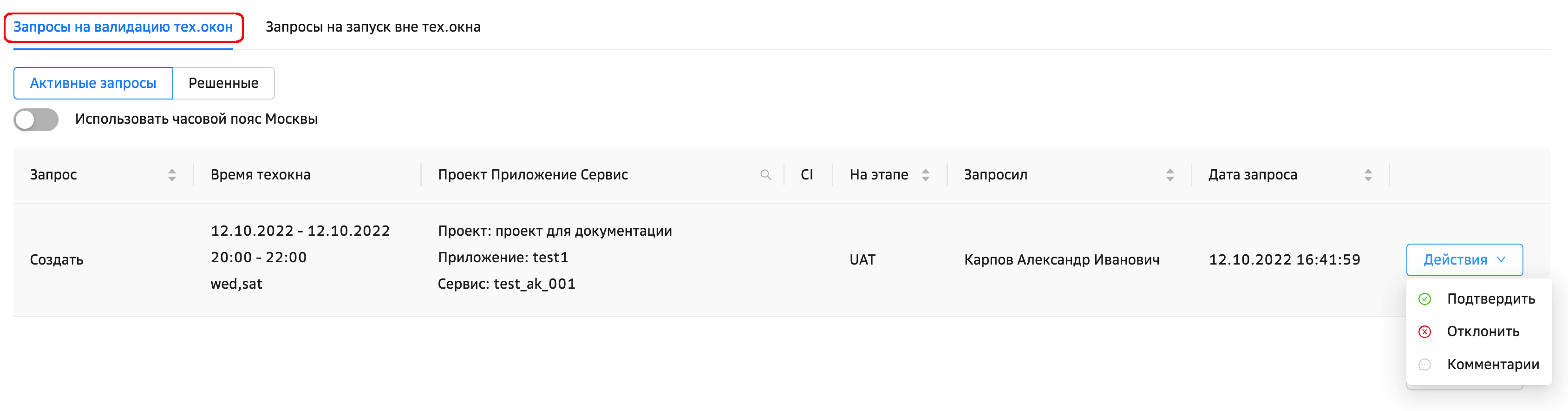This screenshot has height=411, width=1568.
Task: Select the Активные запросы segment
Action: point(93,83)
